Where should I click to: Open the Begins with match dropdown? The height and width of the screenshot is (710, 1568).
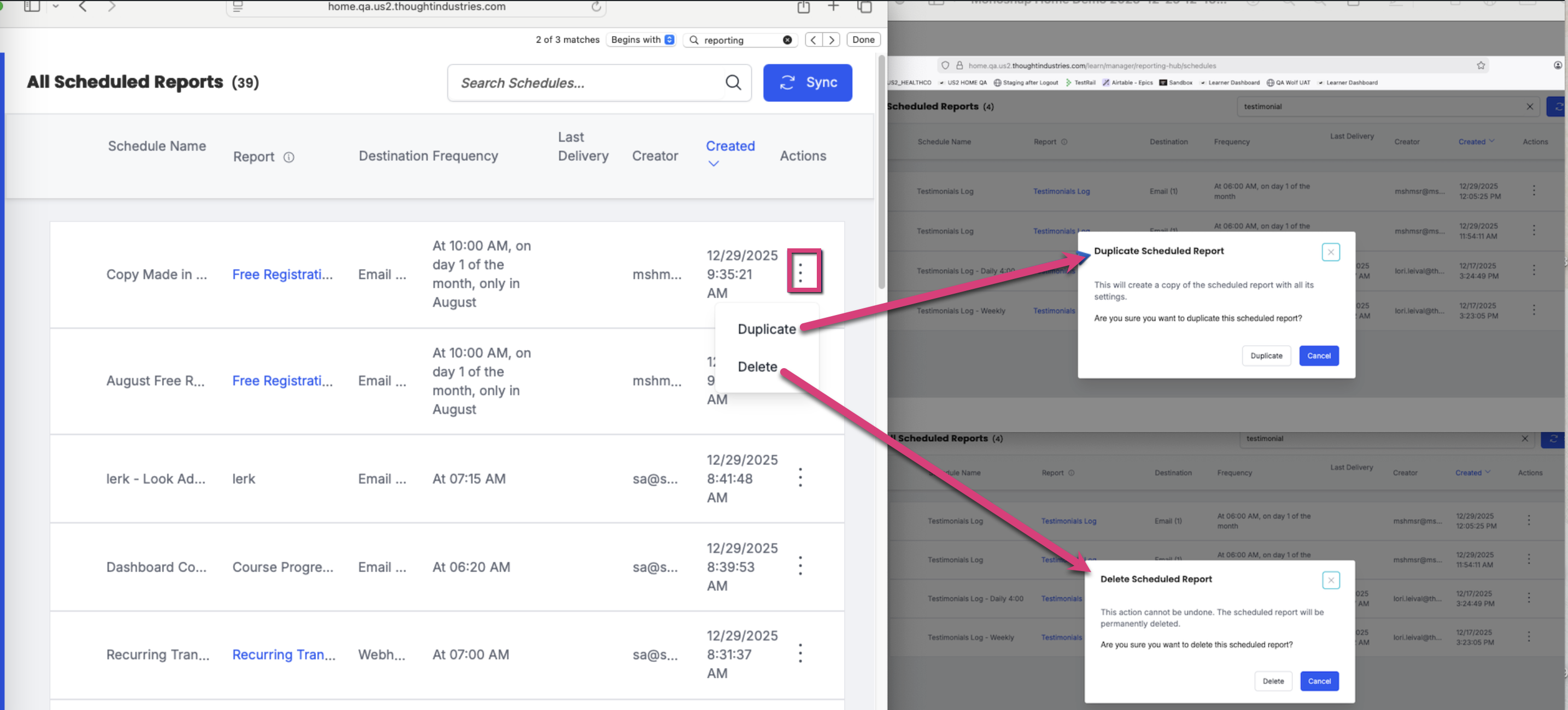click(642, 39)
